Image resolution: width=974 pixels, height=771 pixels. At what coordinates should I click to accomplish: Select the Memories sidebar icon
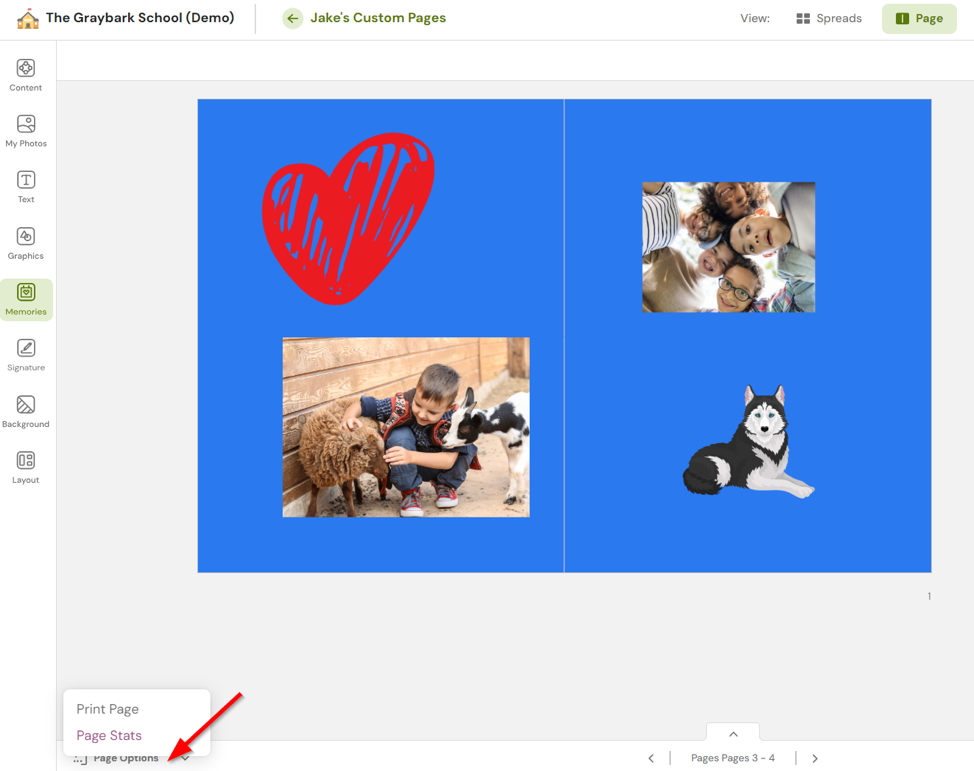26,299
